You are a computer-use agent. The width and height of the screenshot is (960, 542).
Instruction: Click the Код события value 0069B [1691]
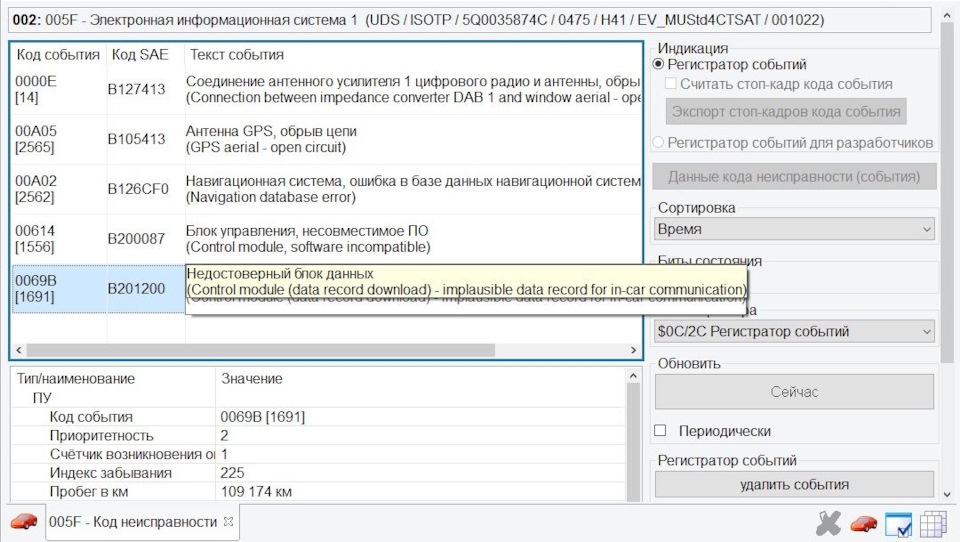tap(262, 416)
